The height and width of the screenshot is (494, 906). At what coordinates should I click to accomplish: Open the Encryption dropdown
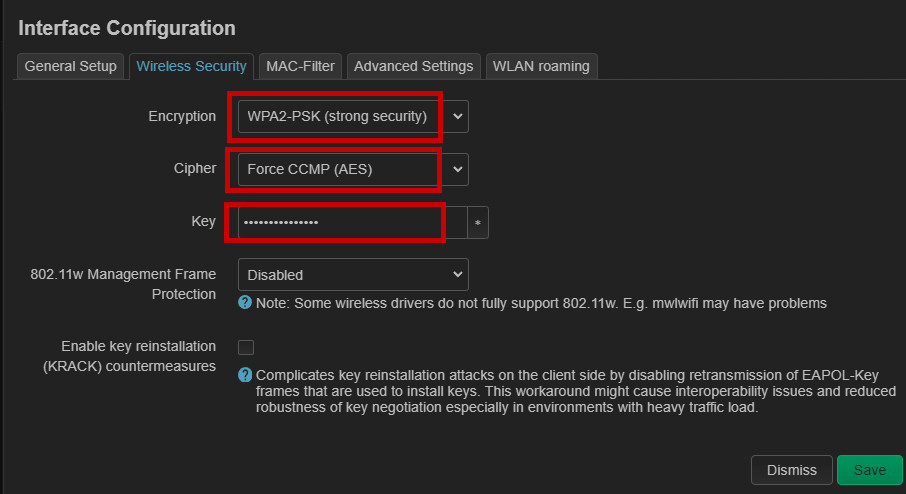click(340, 116)
